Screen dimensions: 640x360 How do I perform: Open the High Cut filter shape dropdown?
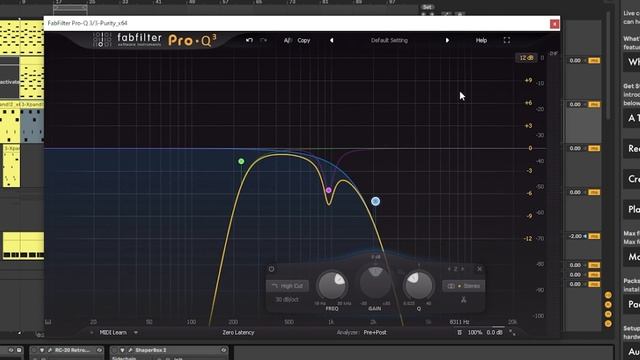click(287, 286)
